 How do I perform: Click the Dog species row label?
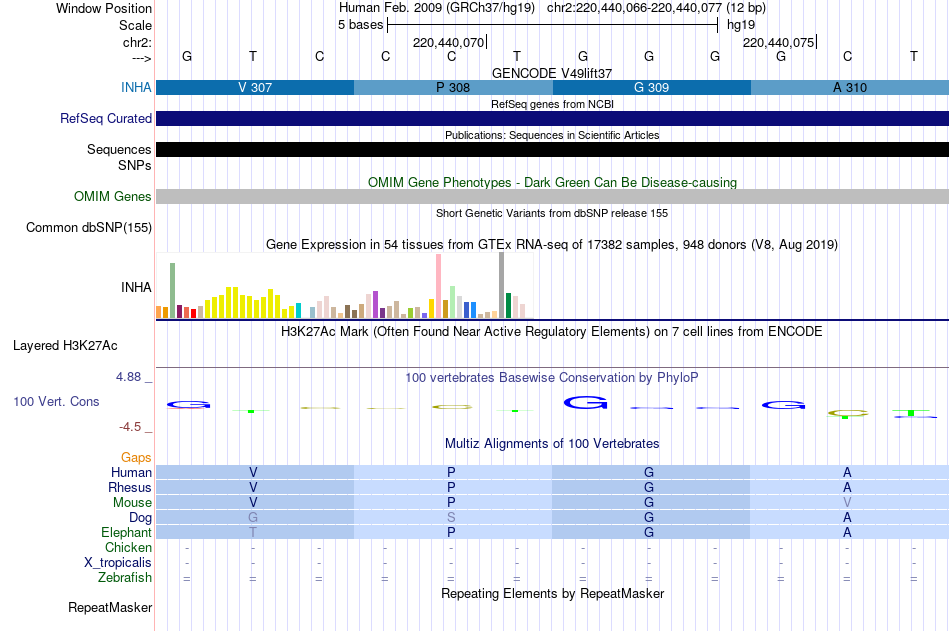tap(140, 518)
